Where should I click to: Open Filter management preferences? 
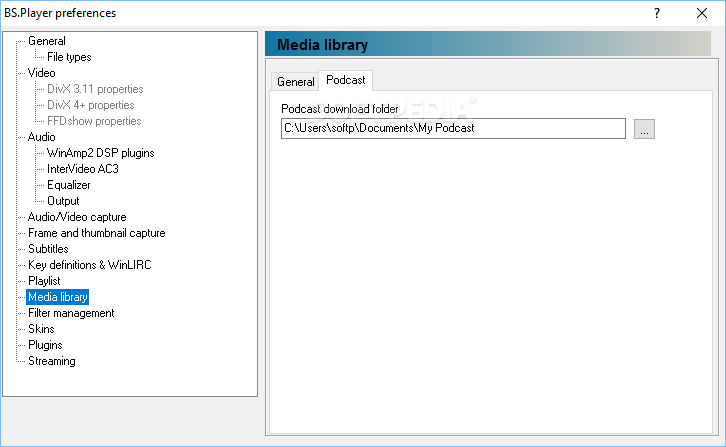point(71,313)
